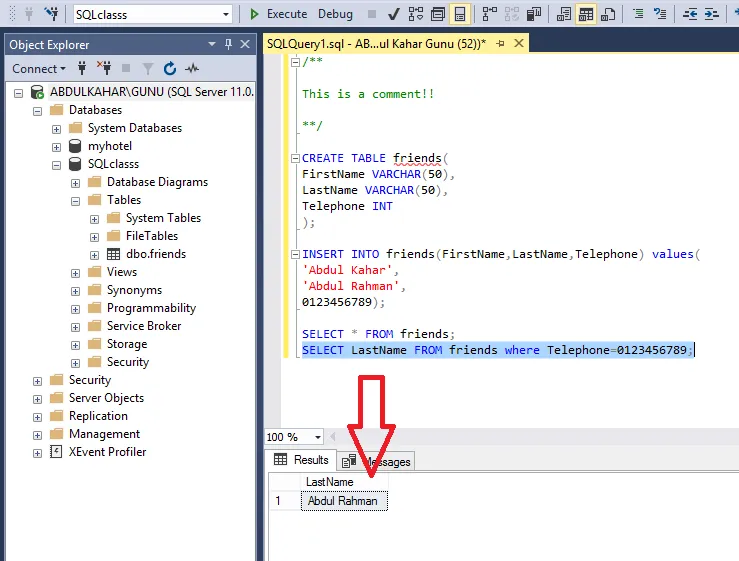The width and height of the screenshot is (739, 561).
Task: Click the Cancel Executing Query stop icon
Action: point(372,14)
